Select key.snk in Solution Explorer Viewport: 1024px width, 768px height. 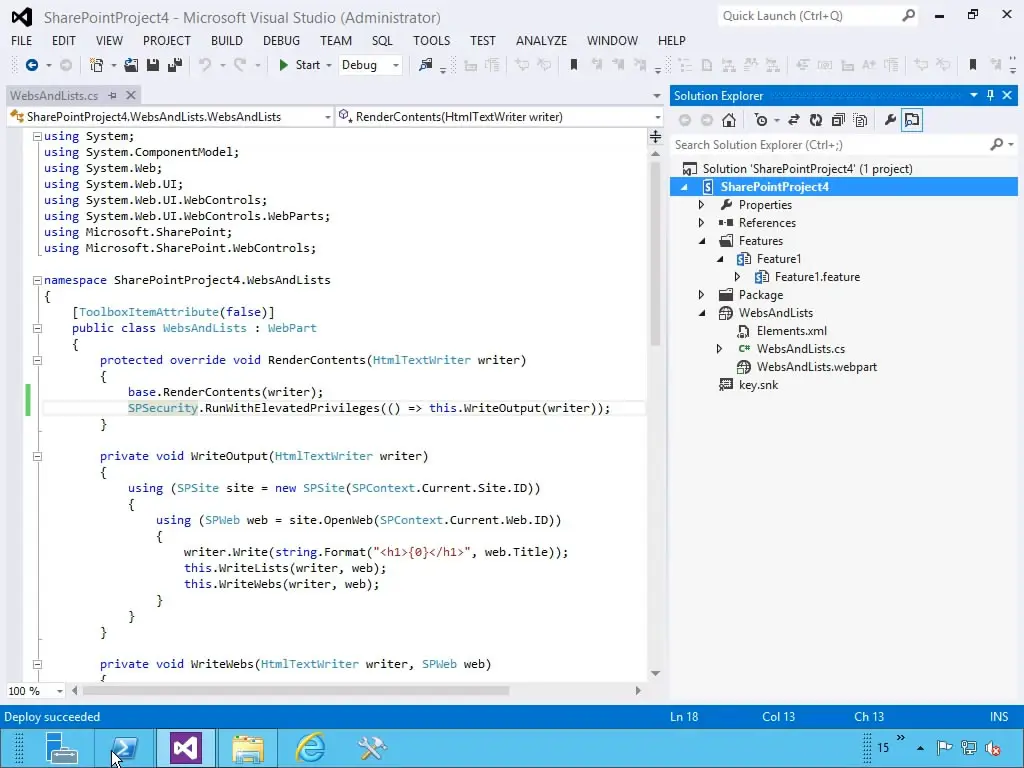coord(758,385)
